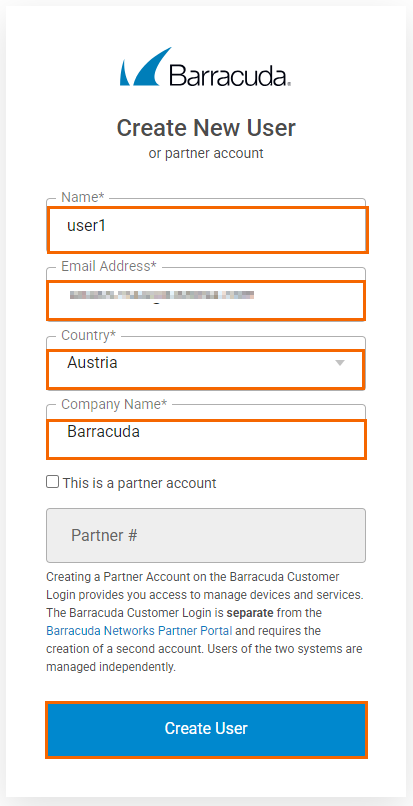
Task: Click the blue Barracuda fin logo icon
Action: click(146, 66)
